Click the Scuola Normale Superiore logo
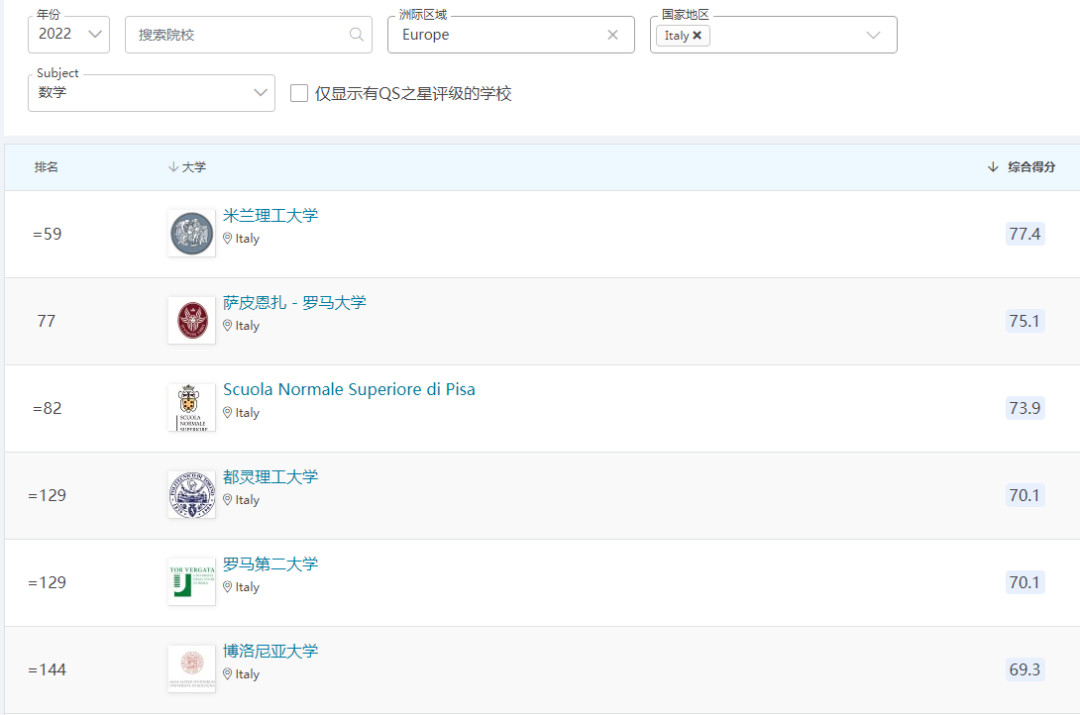 pyautogui.click(x=191, y=408)
